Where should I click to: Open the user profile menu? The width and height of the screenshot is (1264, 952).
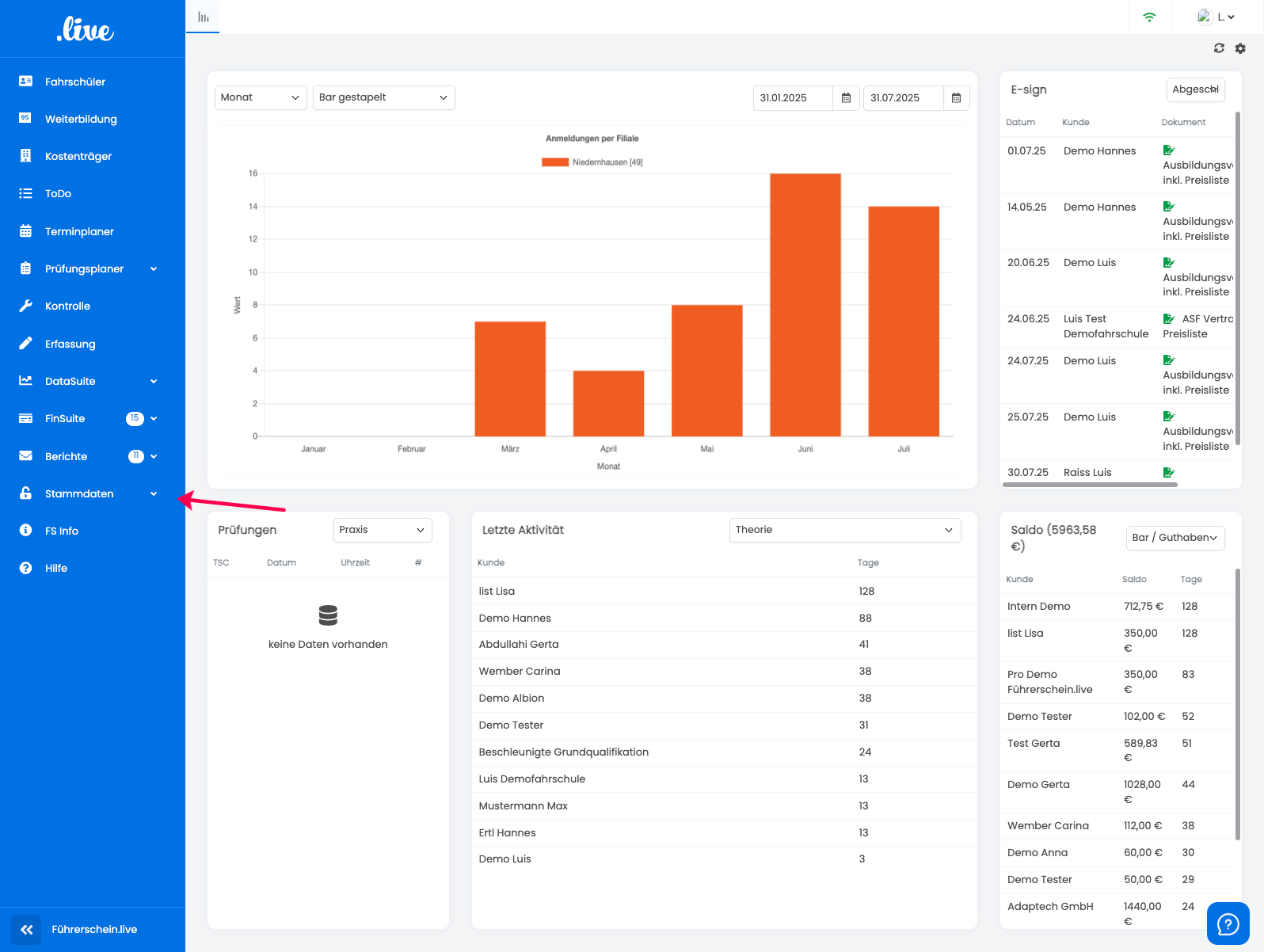(x=1216, y=17)
